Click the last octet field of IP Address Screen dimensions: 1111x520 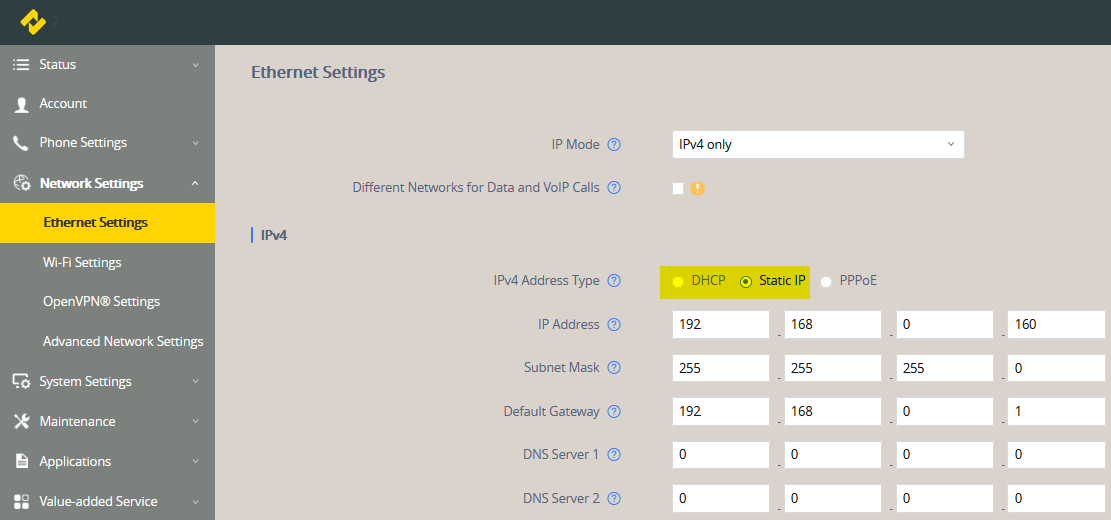[1055, 324]
